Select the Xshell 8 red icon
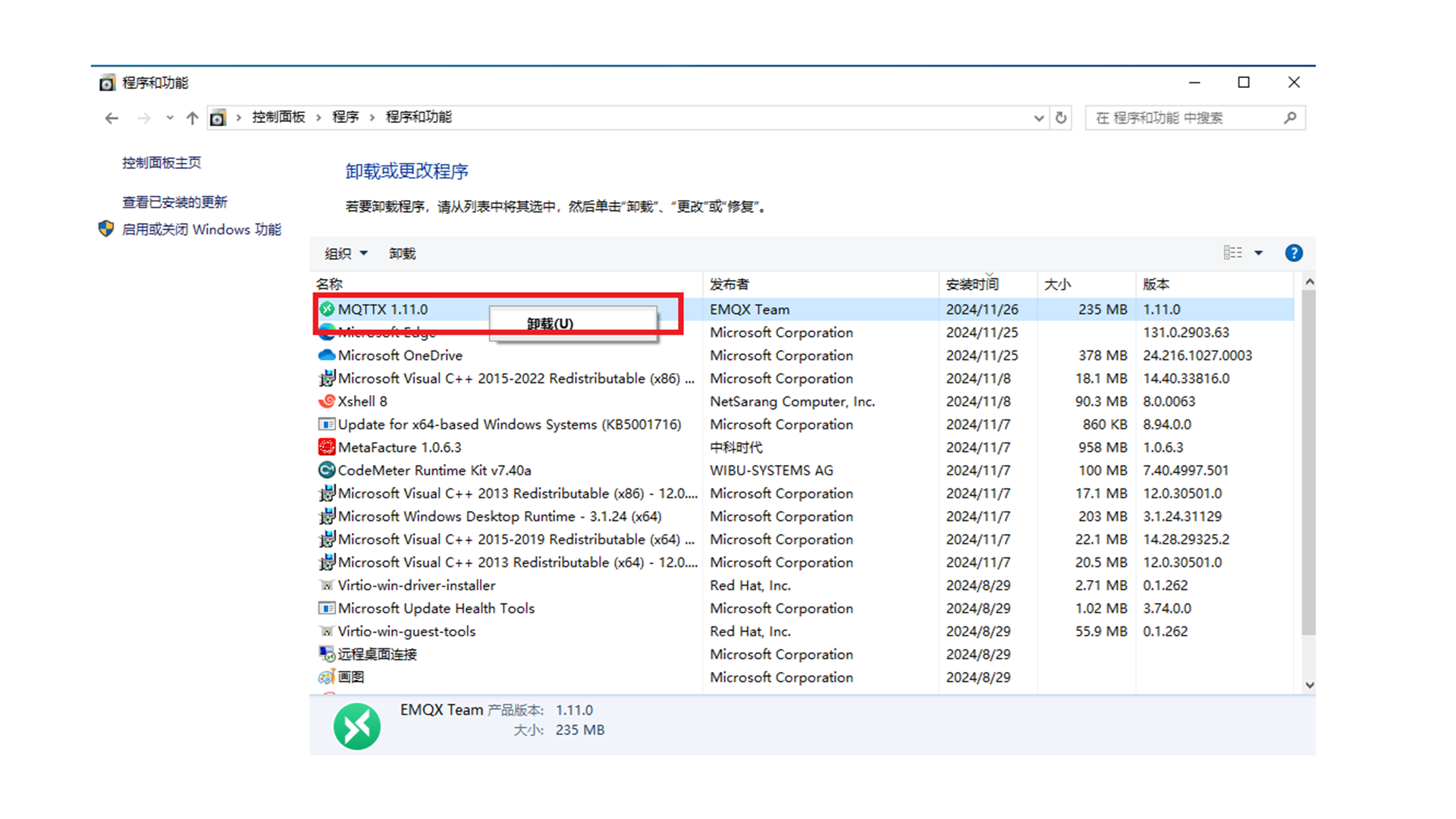 click(327, 401)
